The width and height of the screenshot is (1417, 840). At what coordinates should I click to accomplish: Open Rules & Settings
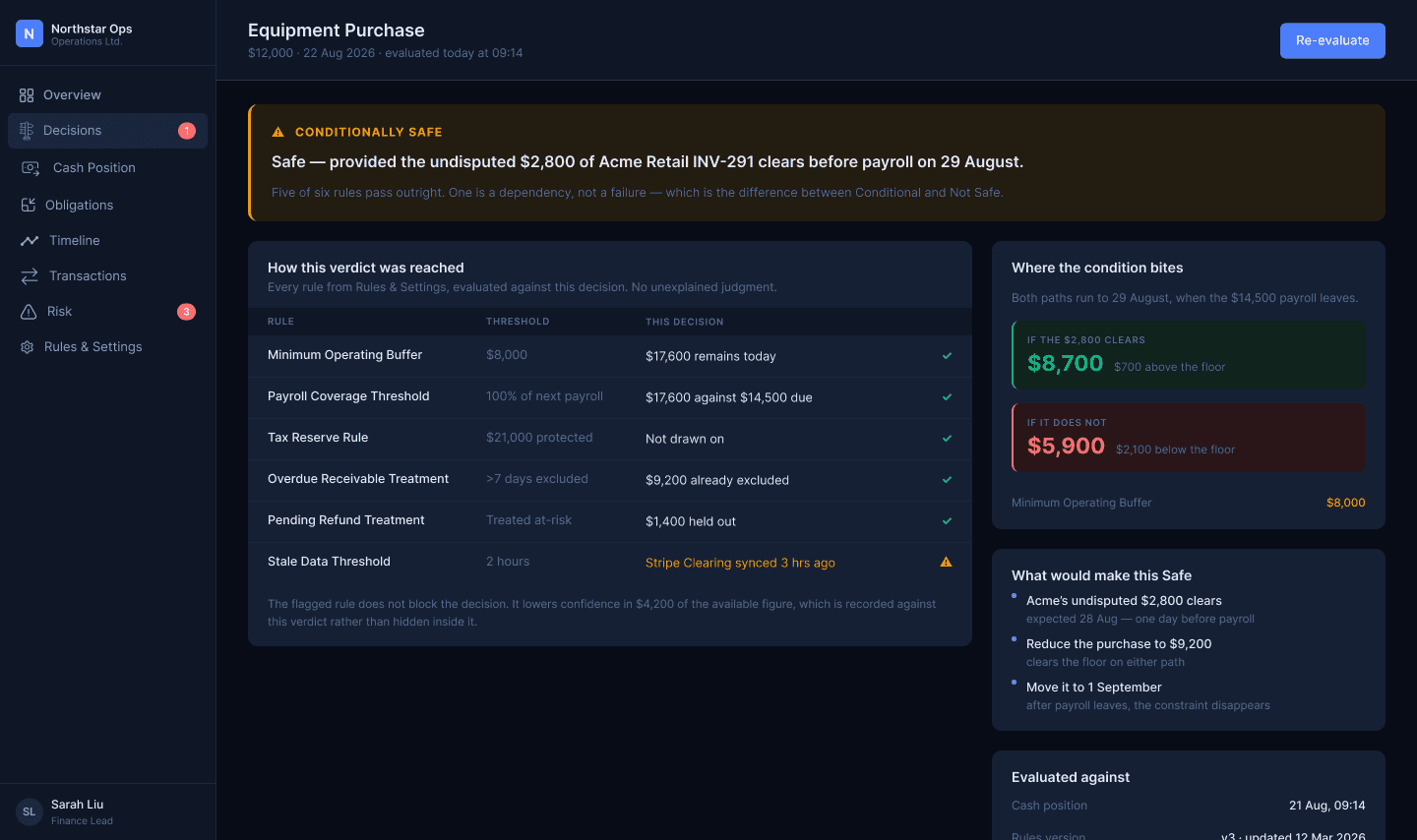pos(107,347)
